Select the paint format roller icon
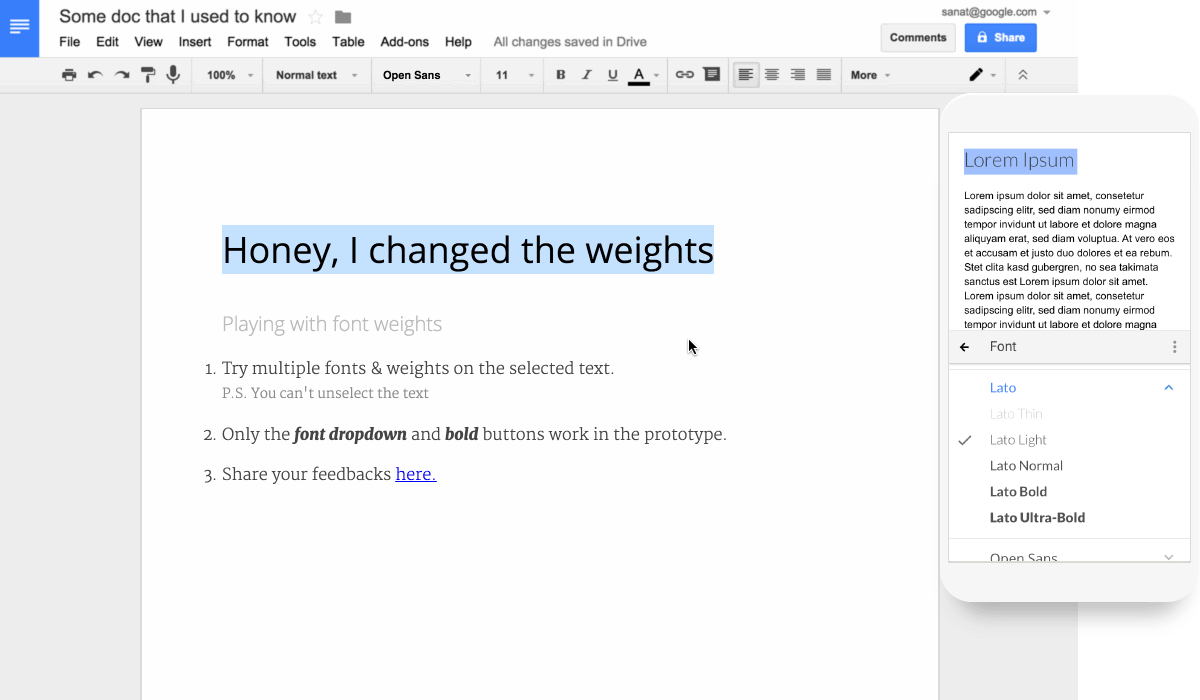The width and height of the screenshot is (1200, 700). pos(148,75)
